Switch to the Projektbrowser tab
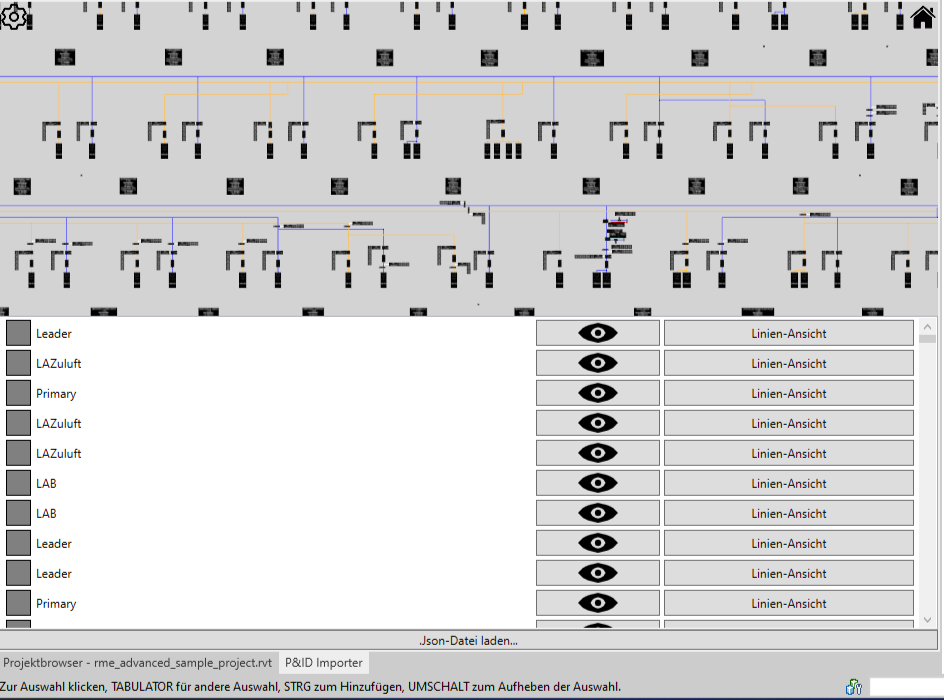This screenshot has width=944, height=700. tap(137, 662)
